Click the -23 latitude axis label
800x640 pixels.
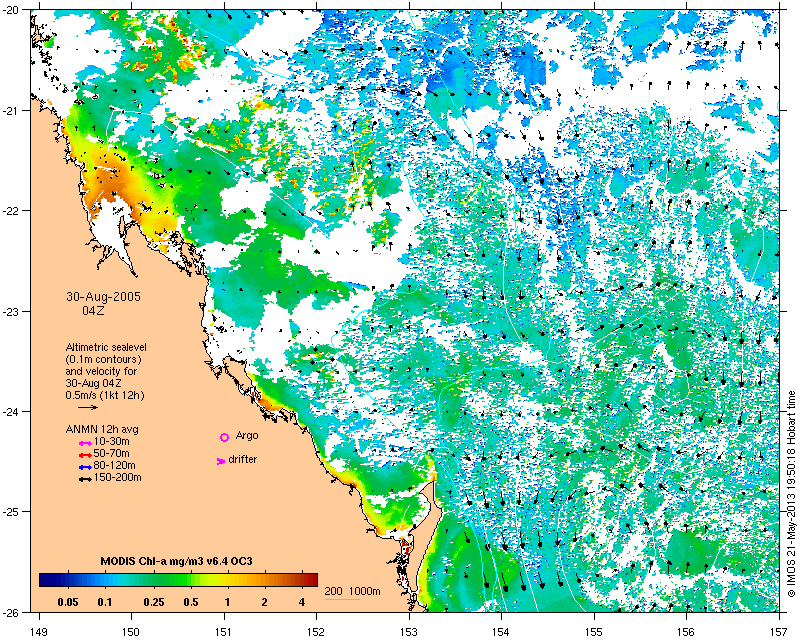pyautogui.click(x=10, y=311)
